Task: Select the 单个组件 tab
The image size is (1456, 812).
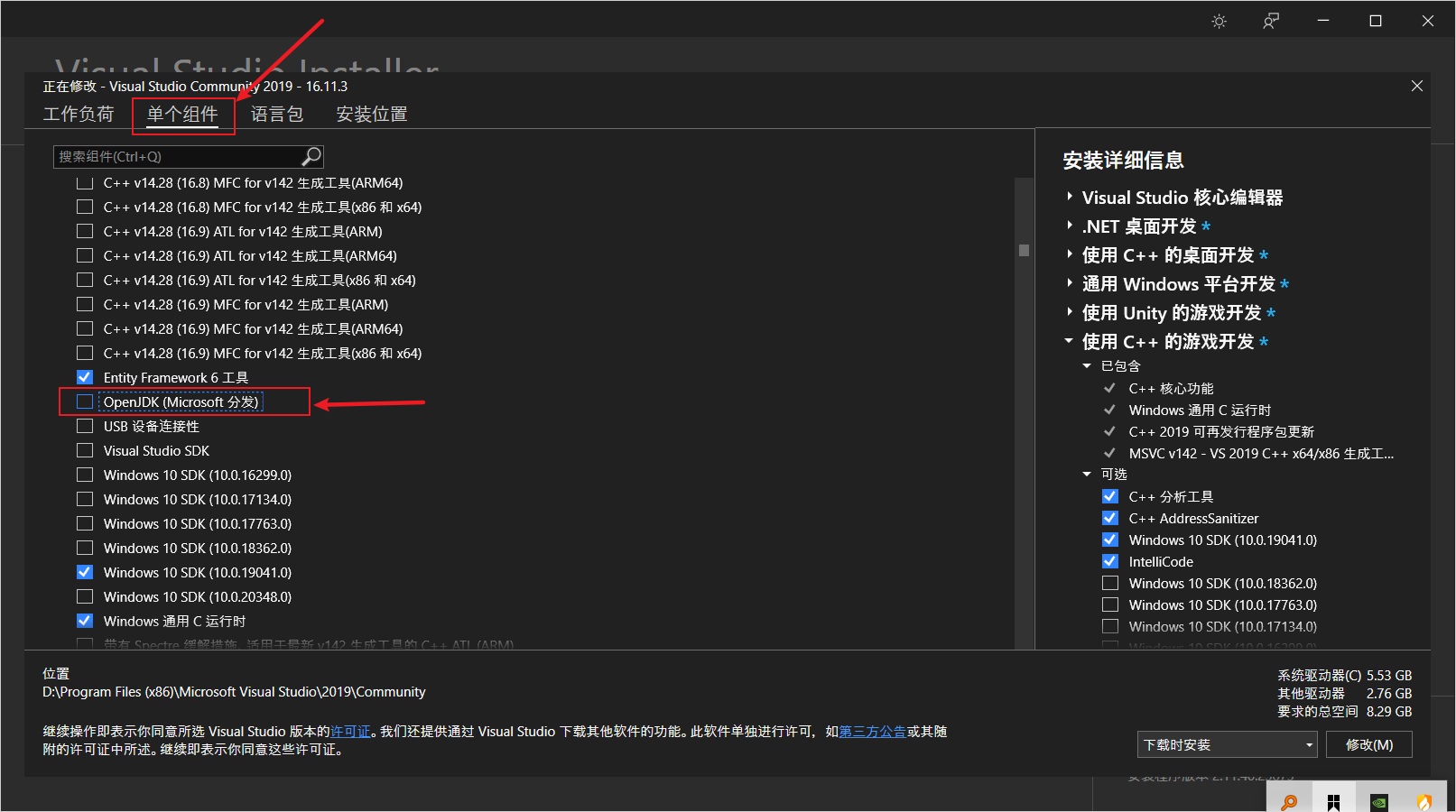Action: (182, 115)
